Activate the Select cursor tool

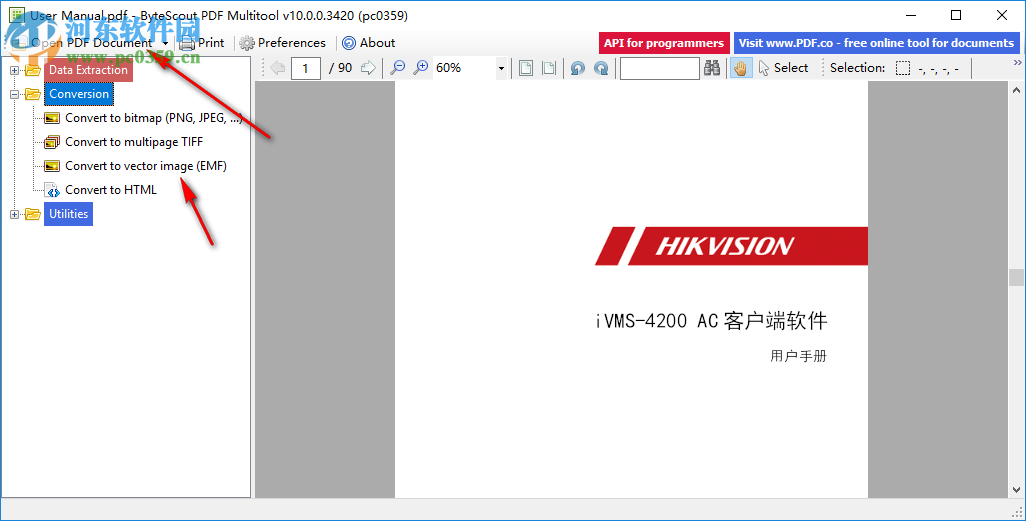point(783,67)
